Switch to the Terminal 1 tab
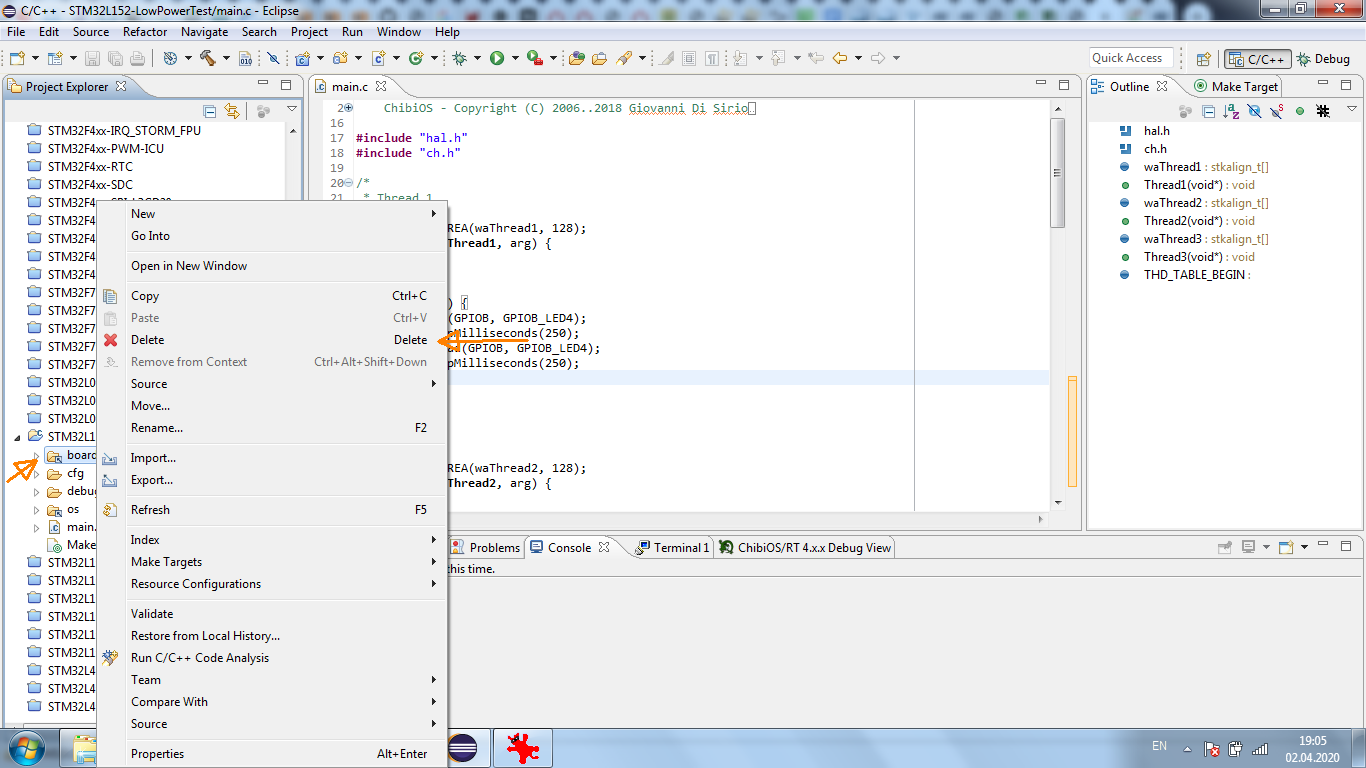Screen dimensions: 1366x768 point(680,547)
